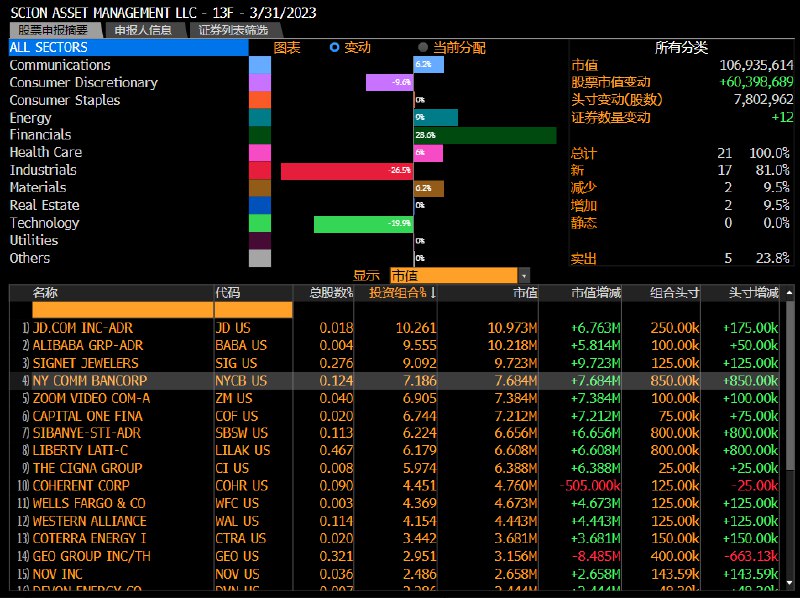Open the THE CIGNA GROUP holding
Image resolution: width=800 pixels, height=598 pixels.
click(87, 468)
